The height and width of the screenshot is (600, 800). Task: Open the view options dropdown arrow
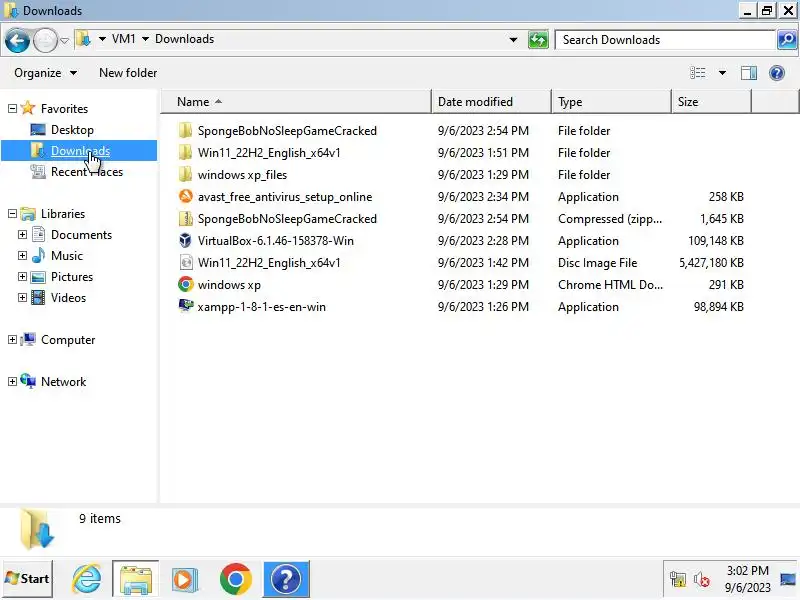point(722,73)
